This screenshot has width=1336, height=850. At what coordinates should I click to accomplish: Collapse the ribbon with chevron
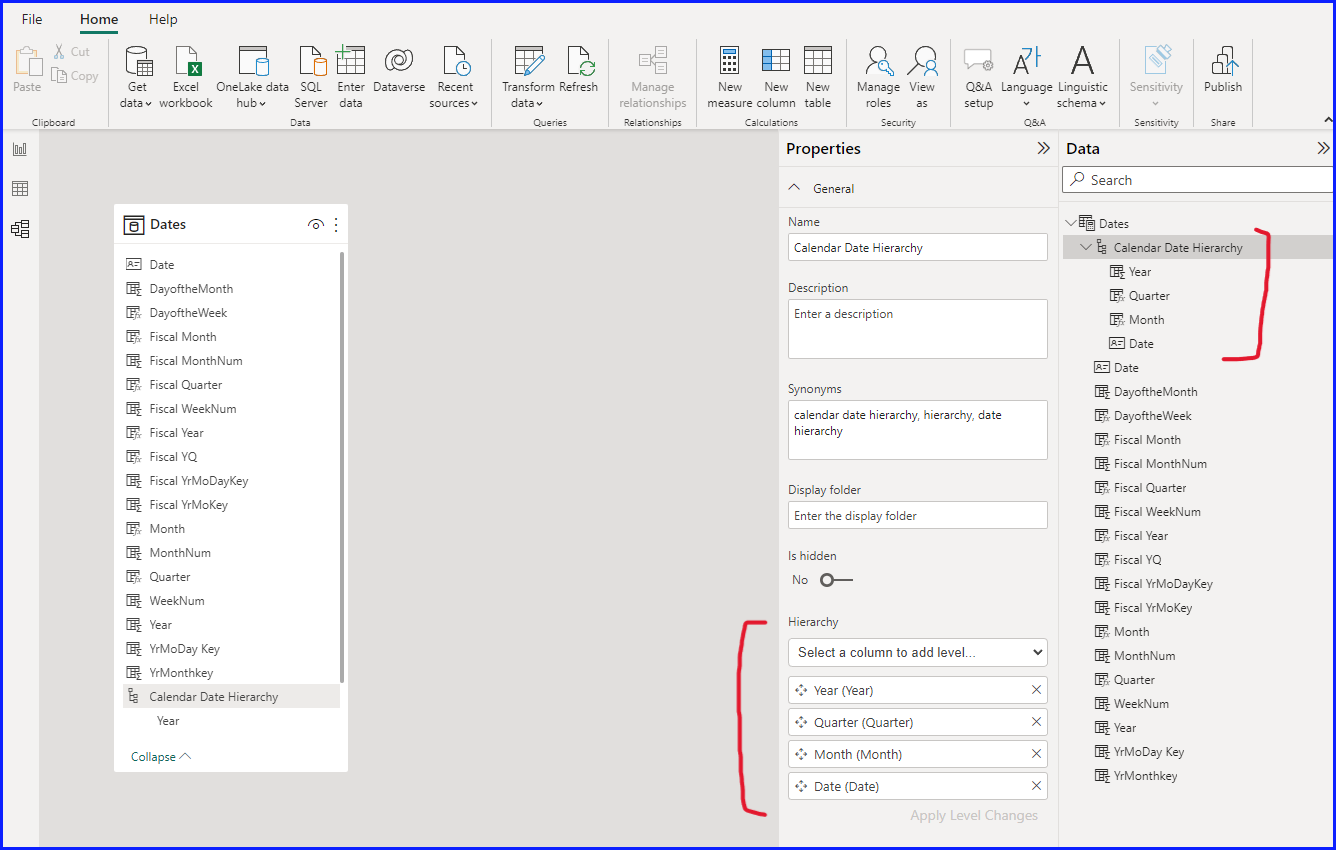pos(1327,121)
